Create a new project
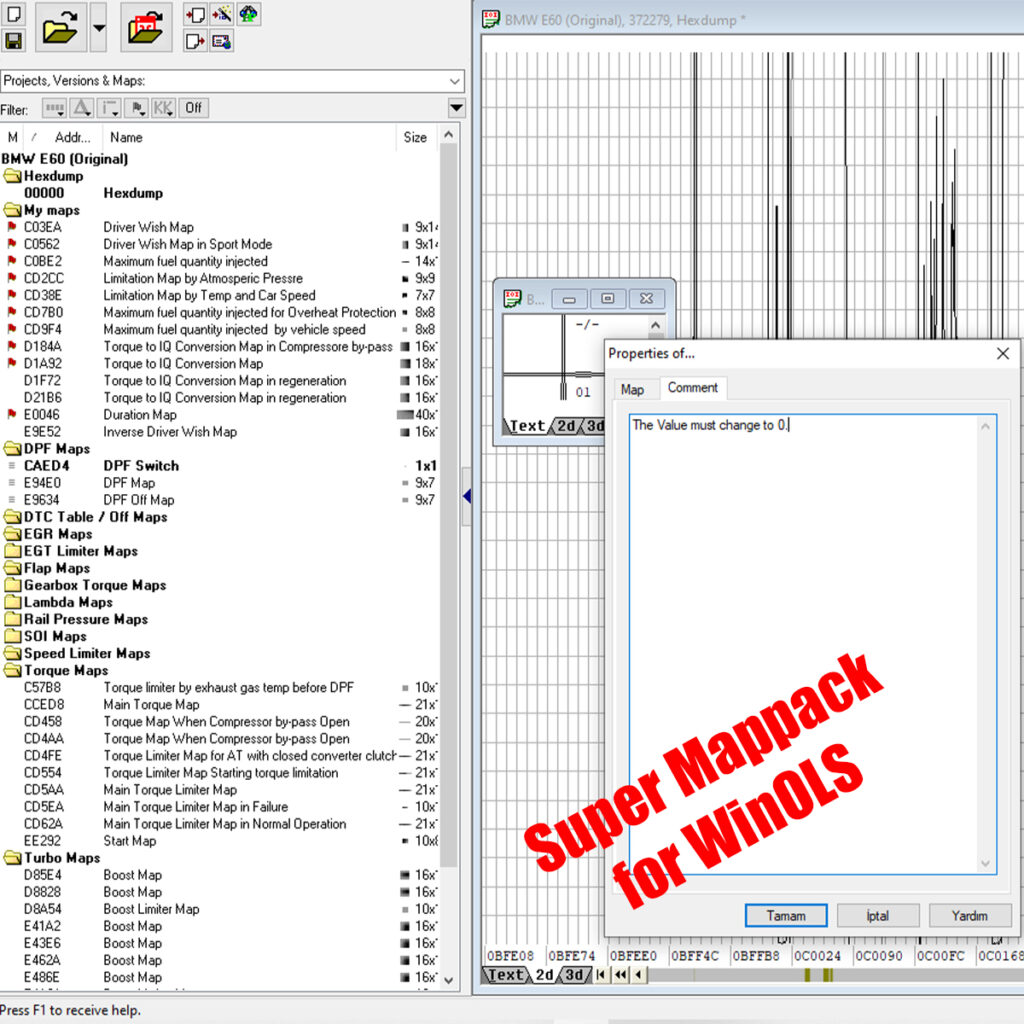Viewport: 1024px width, 1024px height. coord(13,16)
